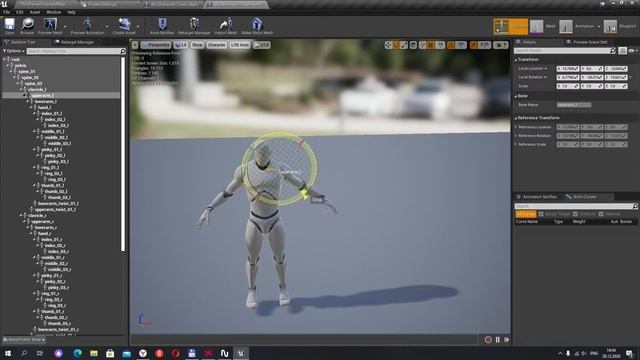Open the Asset menu
The height and width of the screenshot is (360, 640).
[x=35, y=12]
